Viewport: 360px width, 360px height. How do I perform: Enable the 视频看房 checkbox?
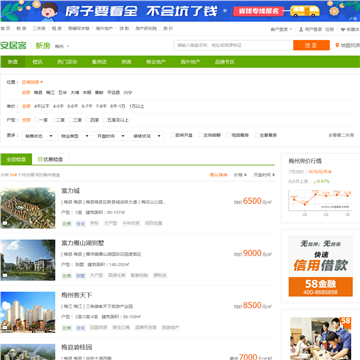229,135
